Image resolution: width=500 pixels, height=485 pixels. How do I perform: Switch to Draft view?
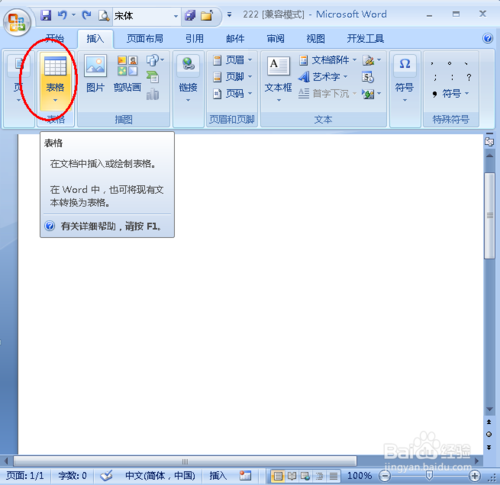click(333, 476)
